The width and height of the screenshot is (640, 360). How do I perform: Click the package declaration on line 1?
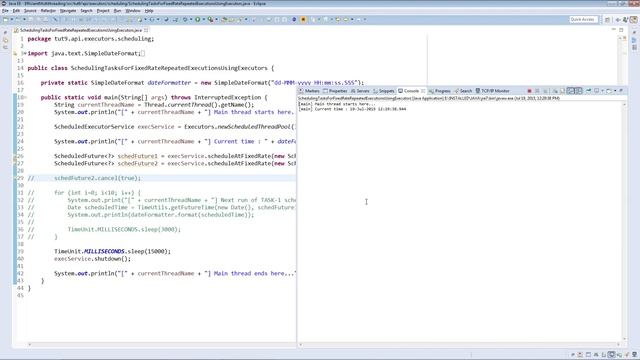click(x=91, y=39)
